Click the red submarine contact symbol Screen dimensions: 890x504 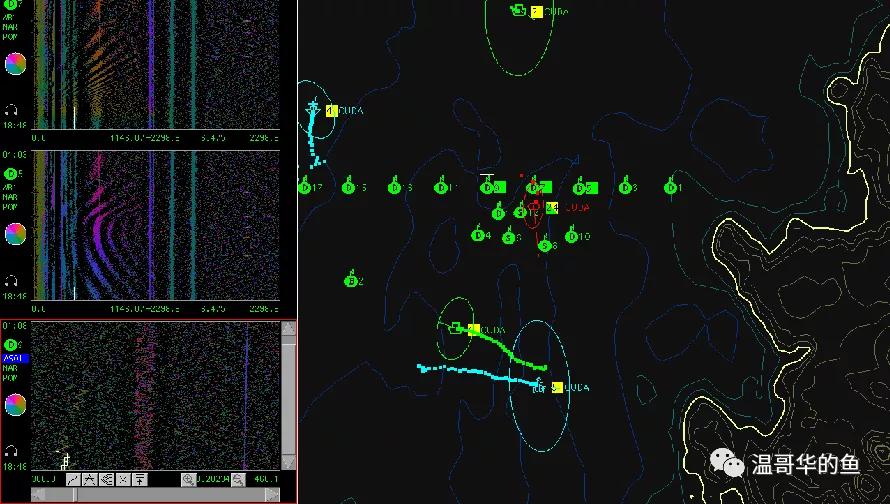(534, 207)
